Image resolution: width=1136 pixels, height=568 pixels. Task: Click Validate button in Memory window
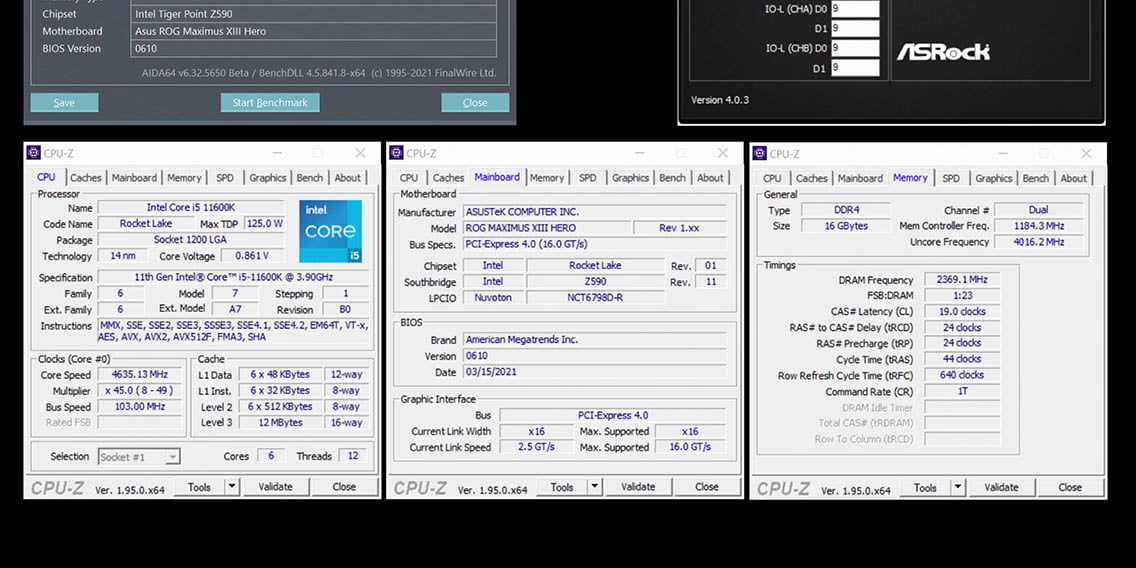tap(1002, 488)
